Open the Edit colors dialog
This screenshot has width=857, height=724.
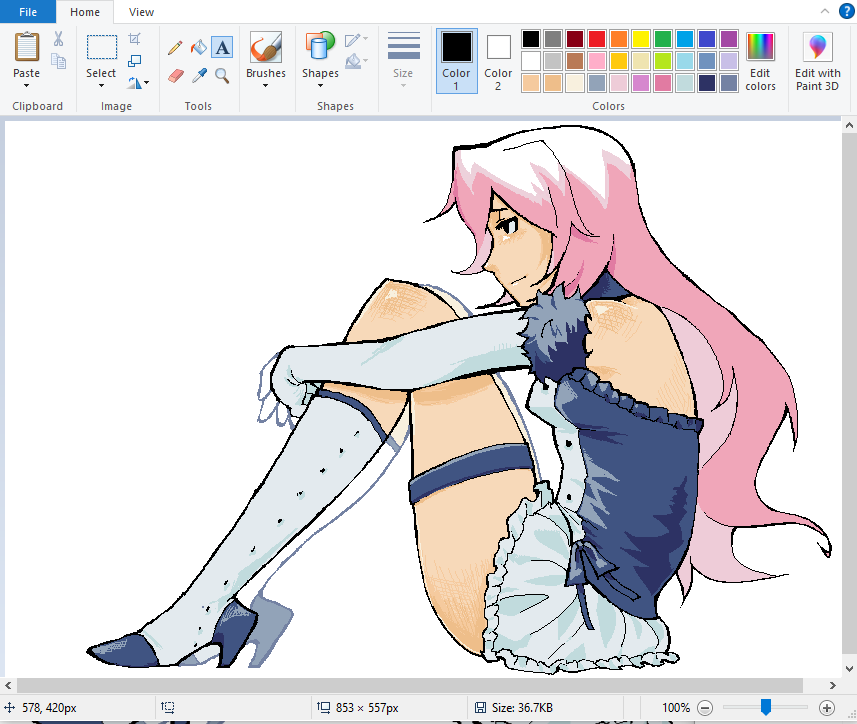click(x=760, y=60)
